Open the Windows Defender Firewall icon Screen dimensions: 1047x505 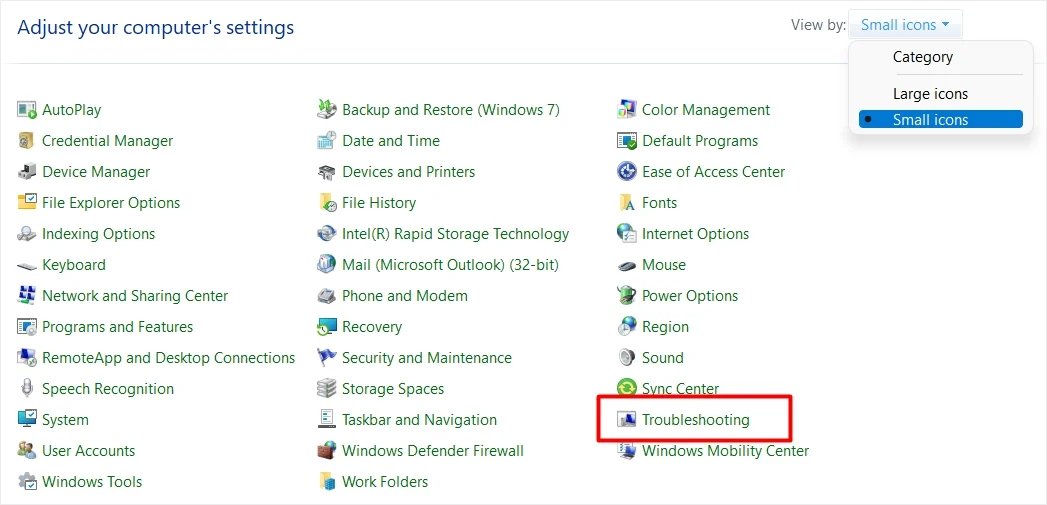coord(327,451)
